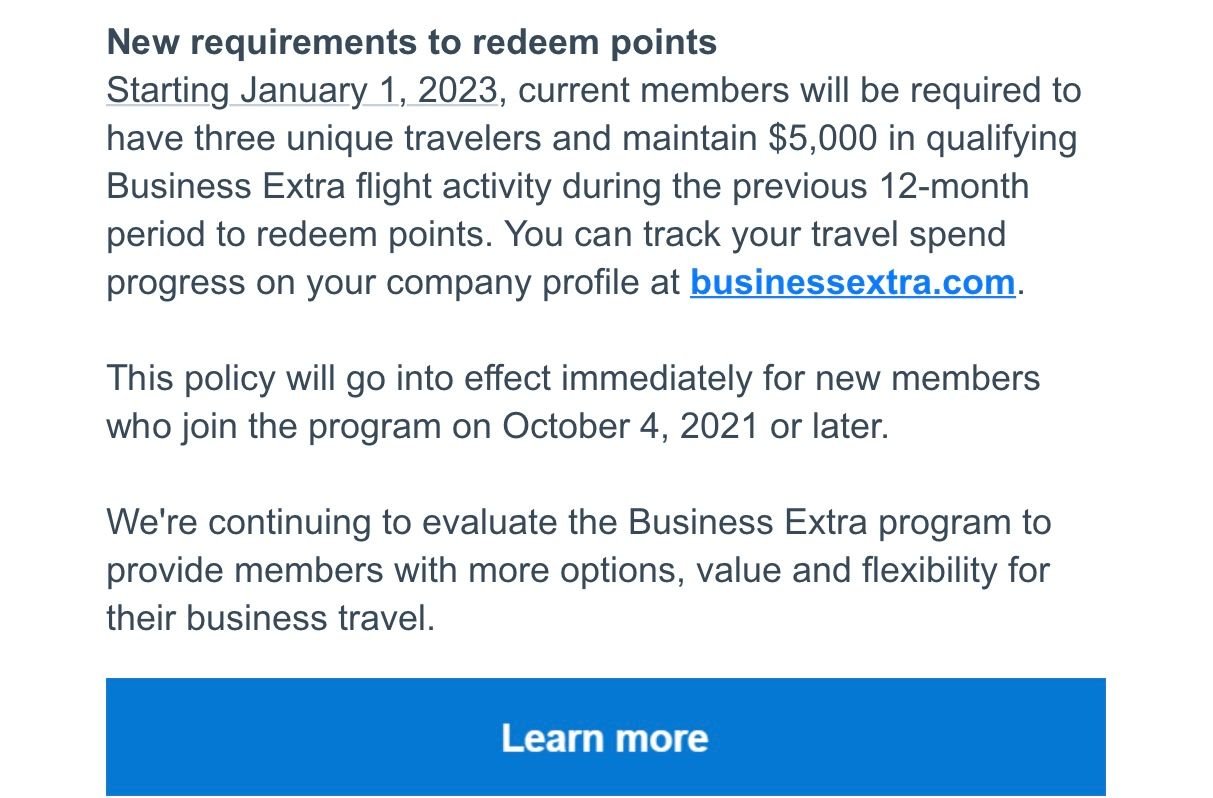
Task: Click the Business Extra flight activity text
Action: pos(383,186)
